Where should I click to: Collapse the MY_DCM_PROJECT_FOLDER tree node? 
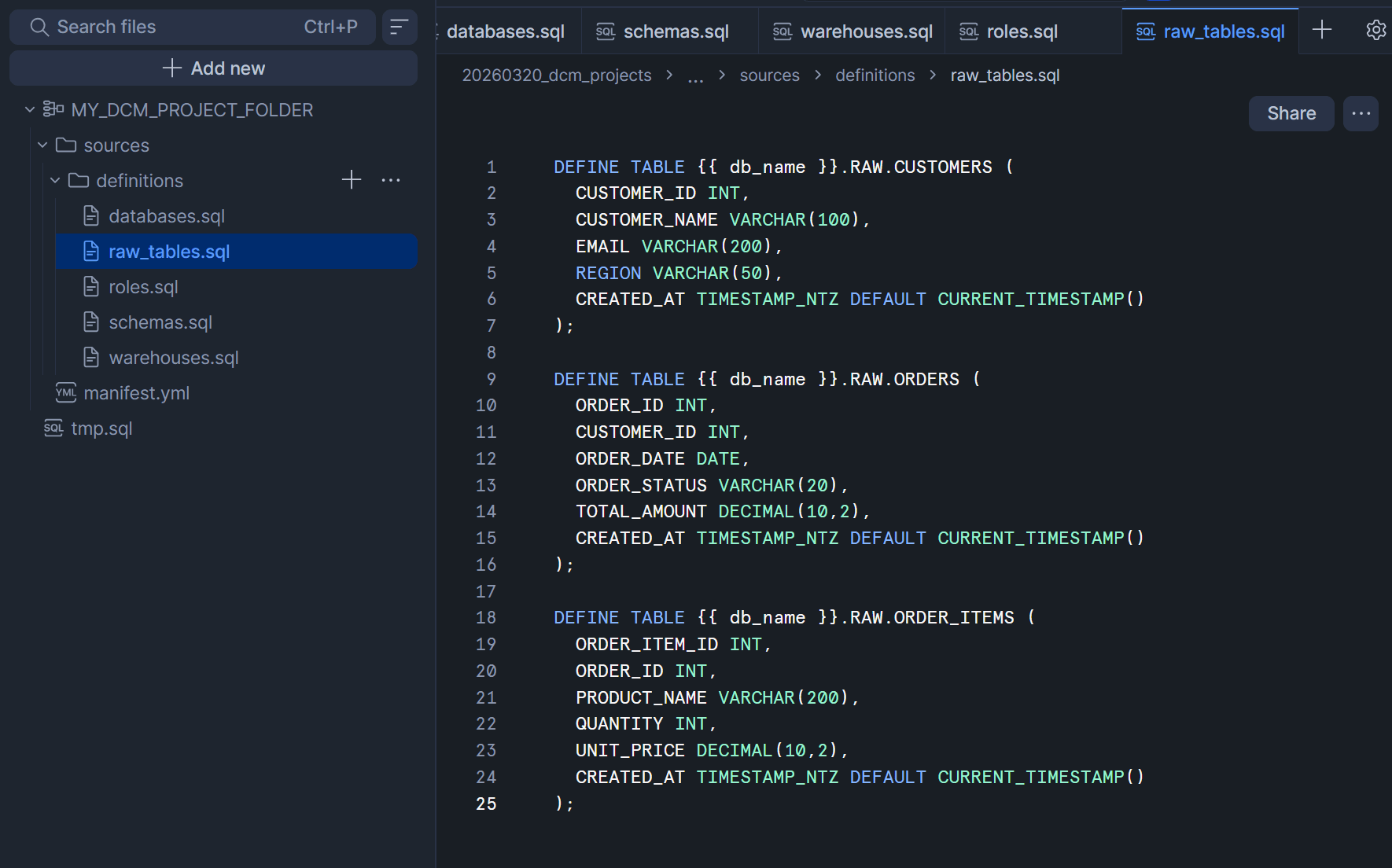[30, 109]
